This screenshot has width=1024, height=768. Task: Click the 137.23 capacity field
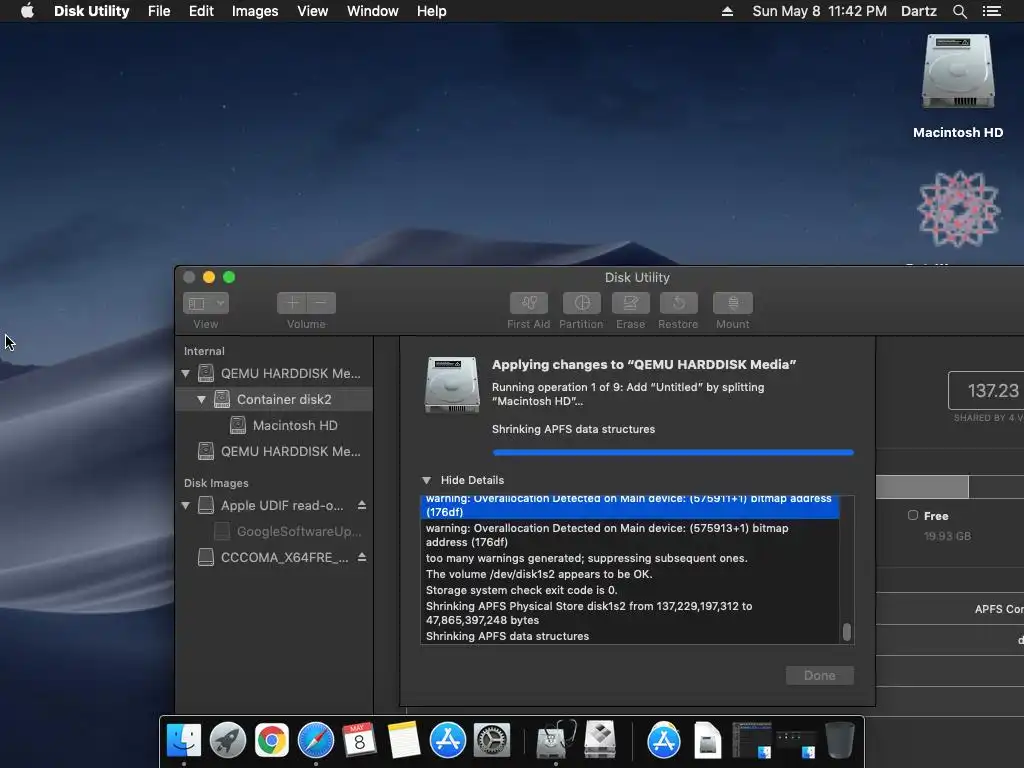click(x=985, y=391)
